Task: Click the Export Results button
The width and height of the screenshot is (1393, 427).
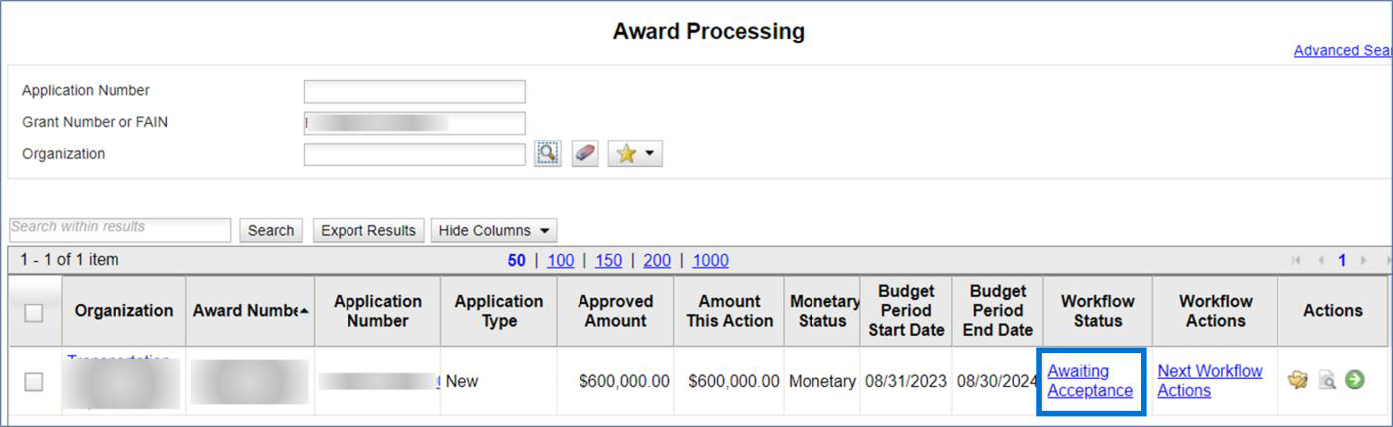Action: pyautogui.click(x=368, y=231)
